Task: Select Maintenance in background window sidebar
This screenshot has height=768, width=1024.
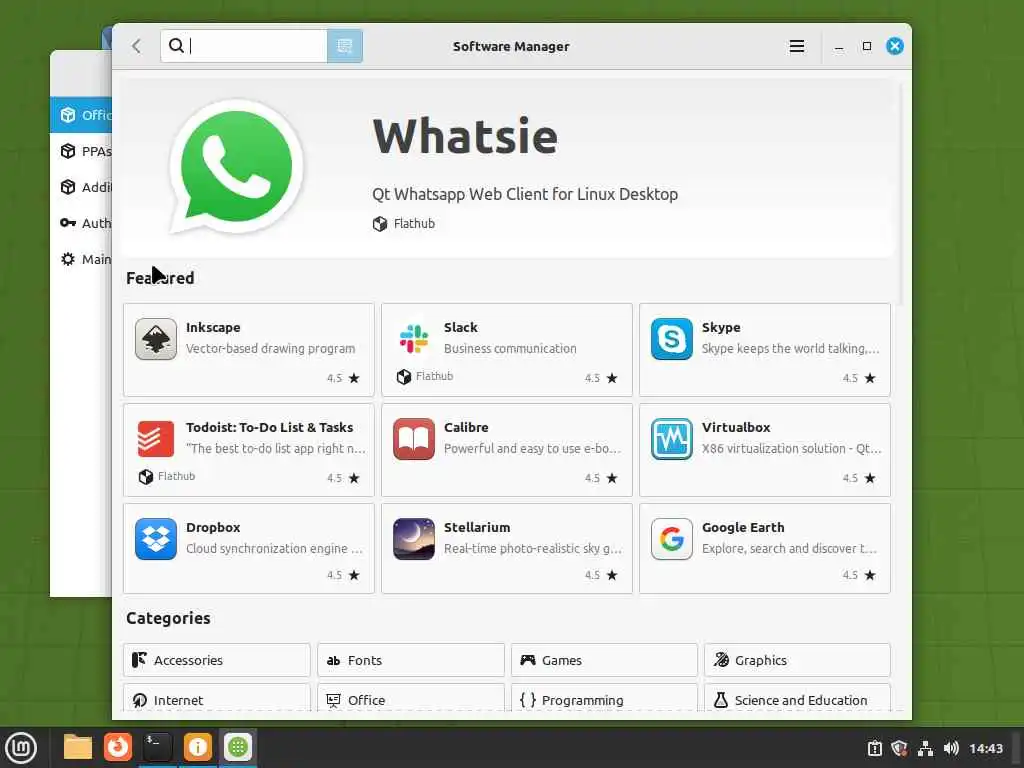Action: [81, 259]
